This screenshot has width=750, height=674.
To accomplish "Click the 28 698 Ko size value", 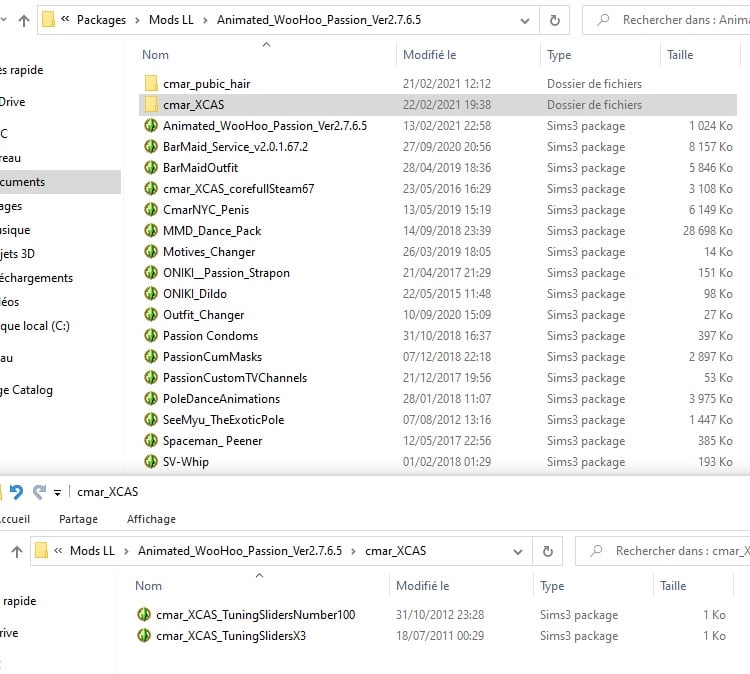I will click(707, 231).
